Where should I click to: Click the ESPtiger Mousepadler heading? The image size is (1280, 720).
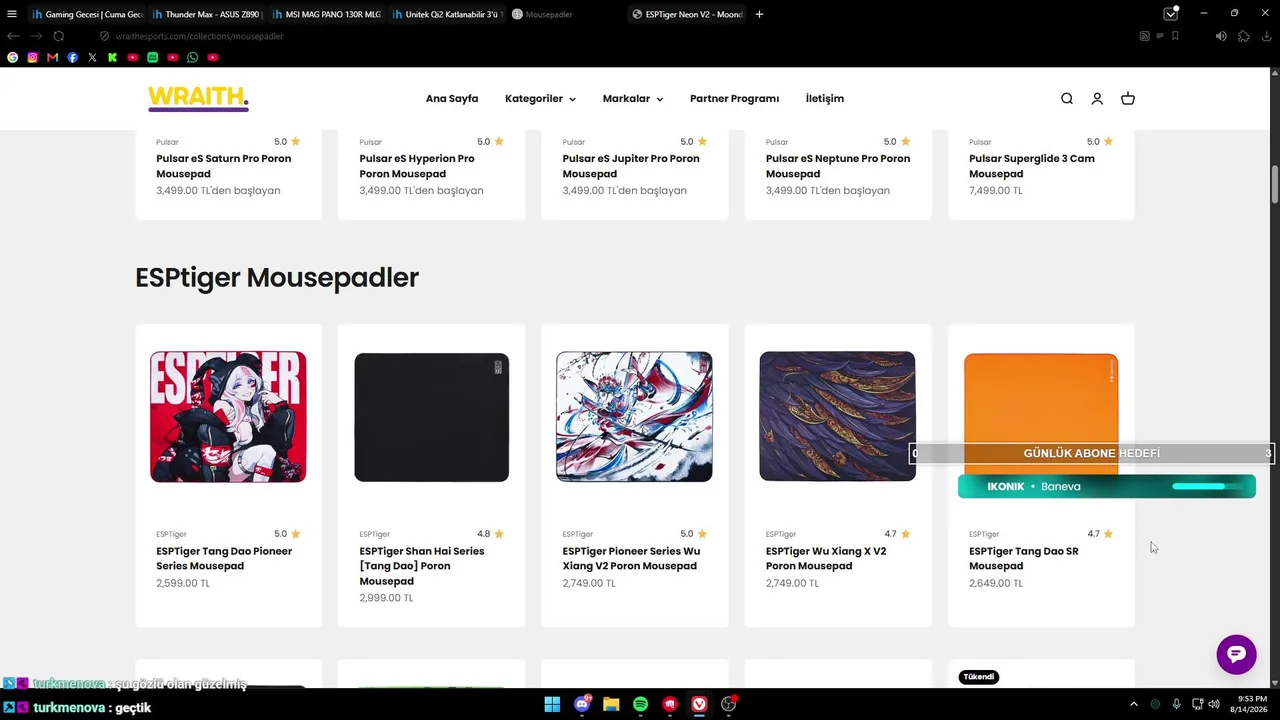tap(277, 277)
